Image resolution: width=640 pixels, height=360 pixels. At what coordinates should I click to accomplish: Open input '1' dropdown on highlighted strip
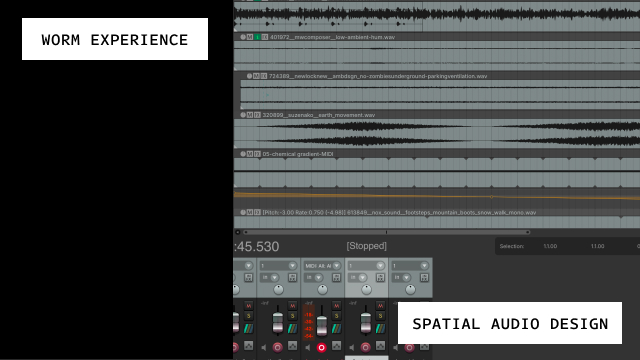coord(366,266)
